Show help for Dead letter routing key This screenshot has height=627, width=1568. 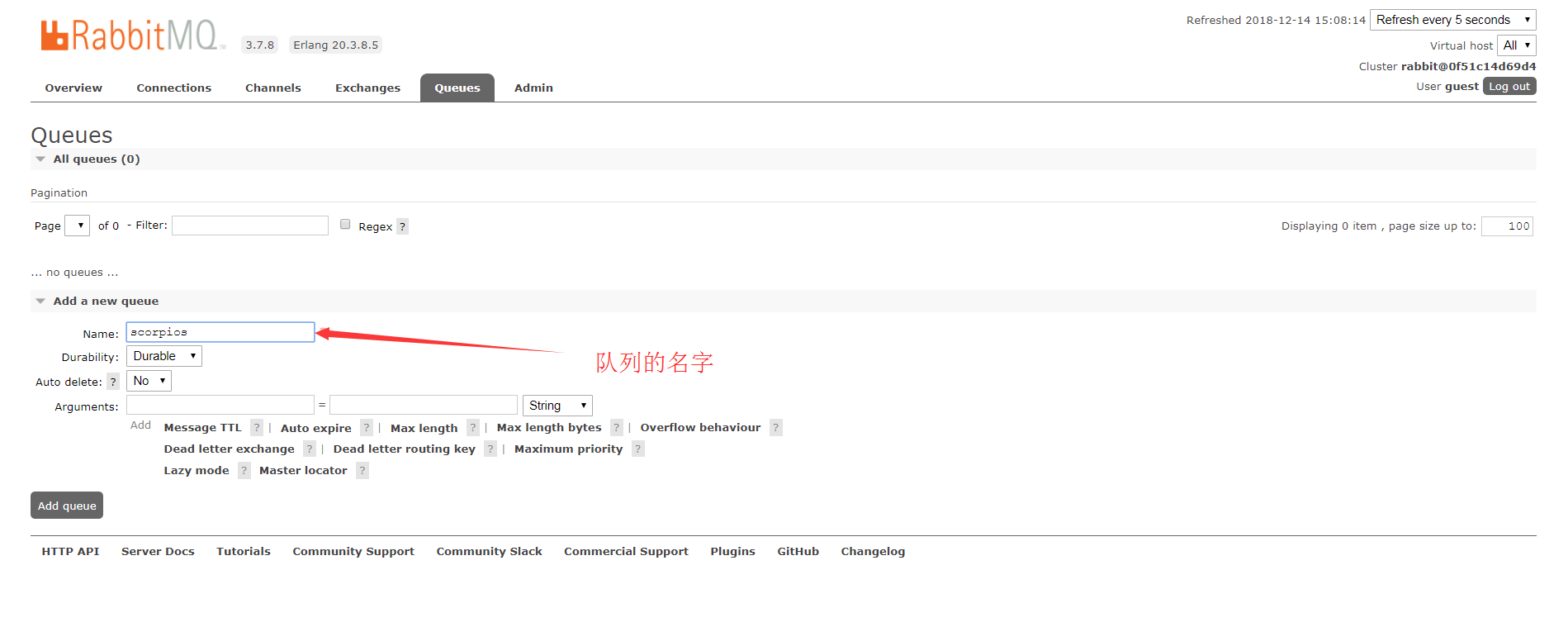tap(490, 449)
